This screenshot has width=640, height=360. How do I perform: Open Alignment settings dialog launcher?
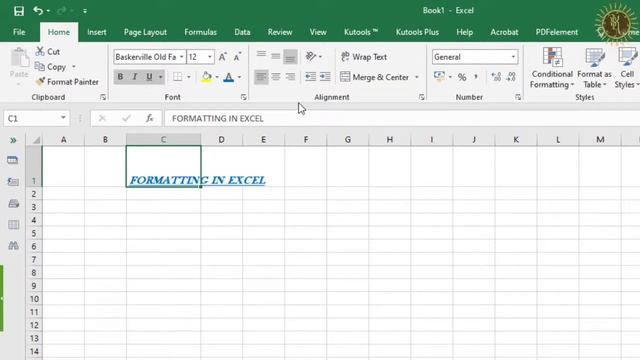click(422, 97)
